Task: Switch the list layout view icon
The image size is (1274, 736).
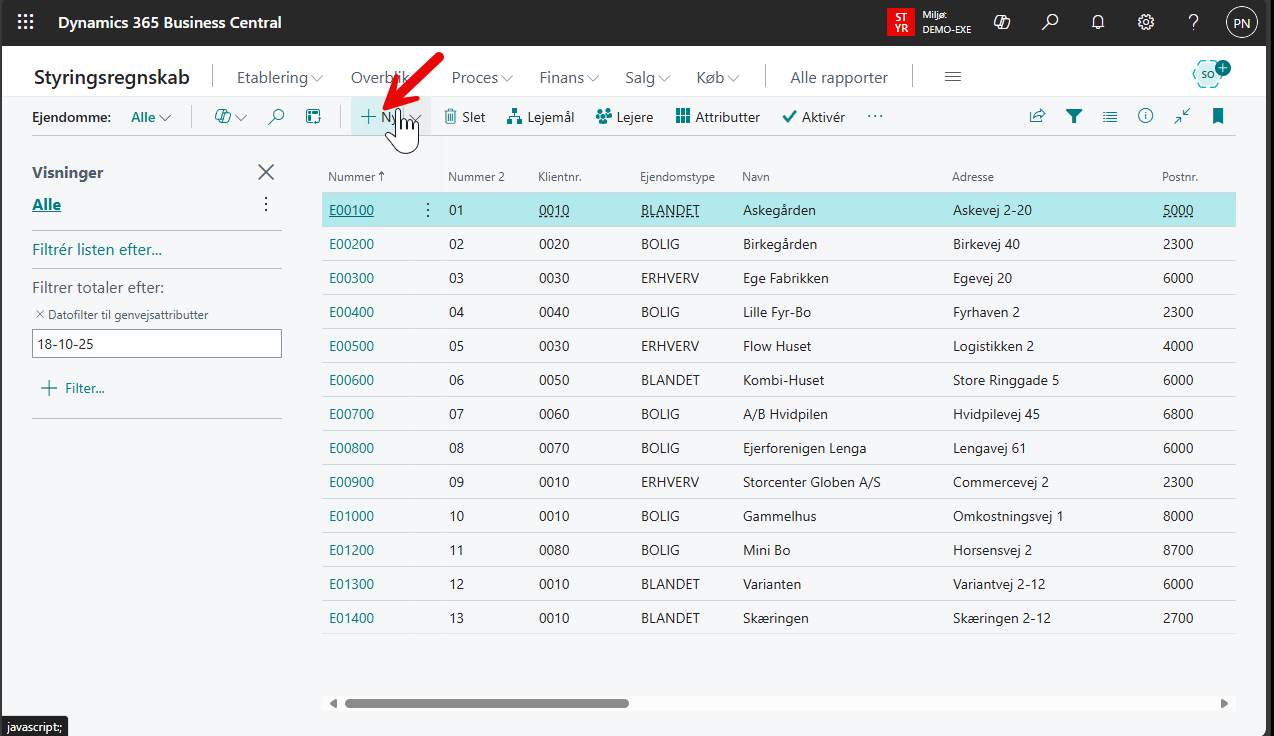Action: [x=1110, y=117]
